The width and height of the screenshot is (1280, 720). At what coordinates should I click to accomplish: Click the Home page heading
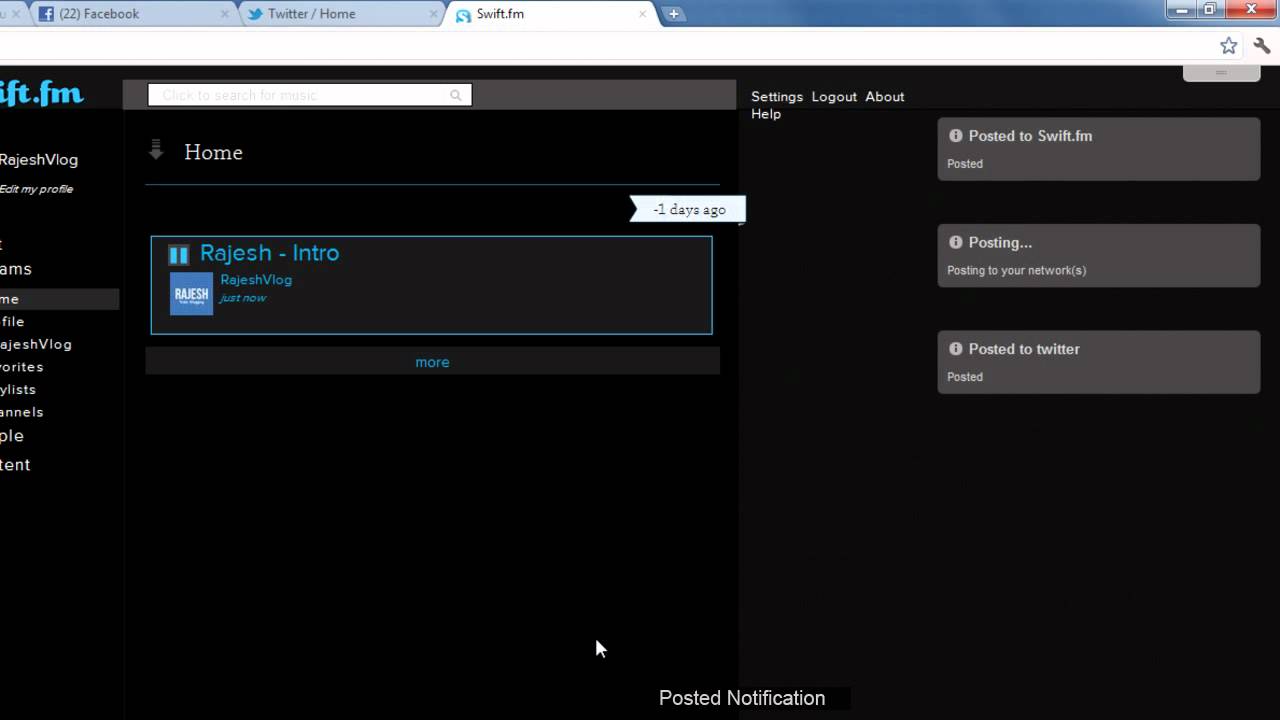click(x=213, y=152)
